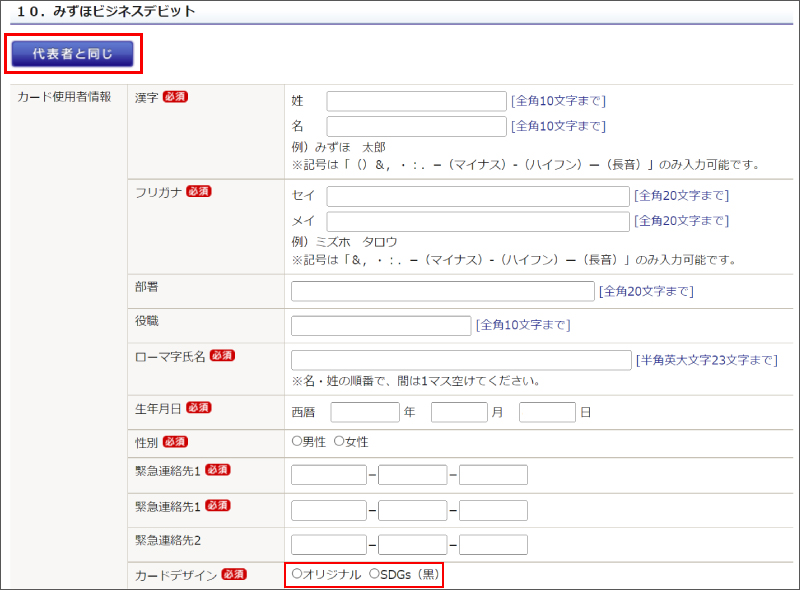
Task: Click the birth year (年) field
Action: [x=365, y=412]
